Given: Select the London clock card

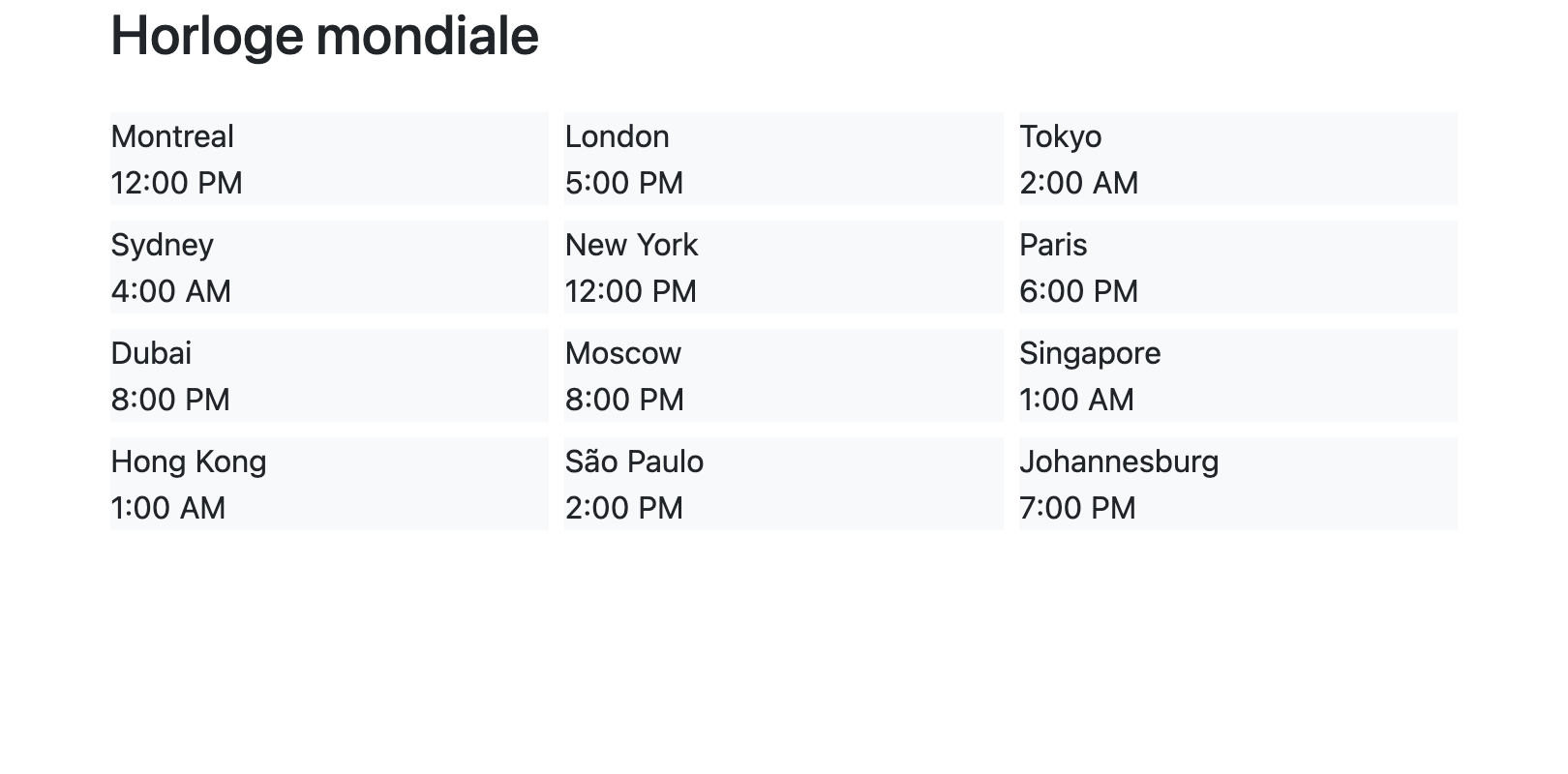Looking at the screenshot, I should 783,159.
